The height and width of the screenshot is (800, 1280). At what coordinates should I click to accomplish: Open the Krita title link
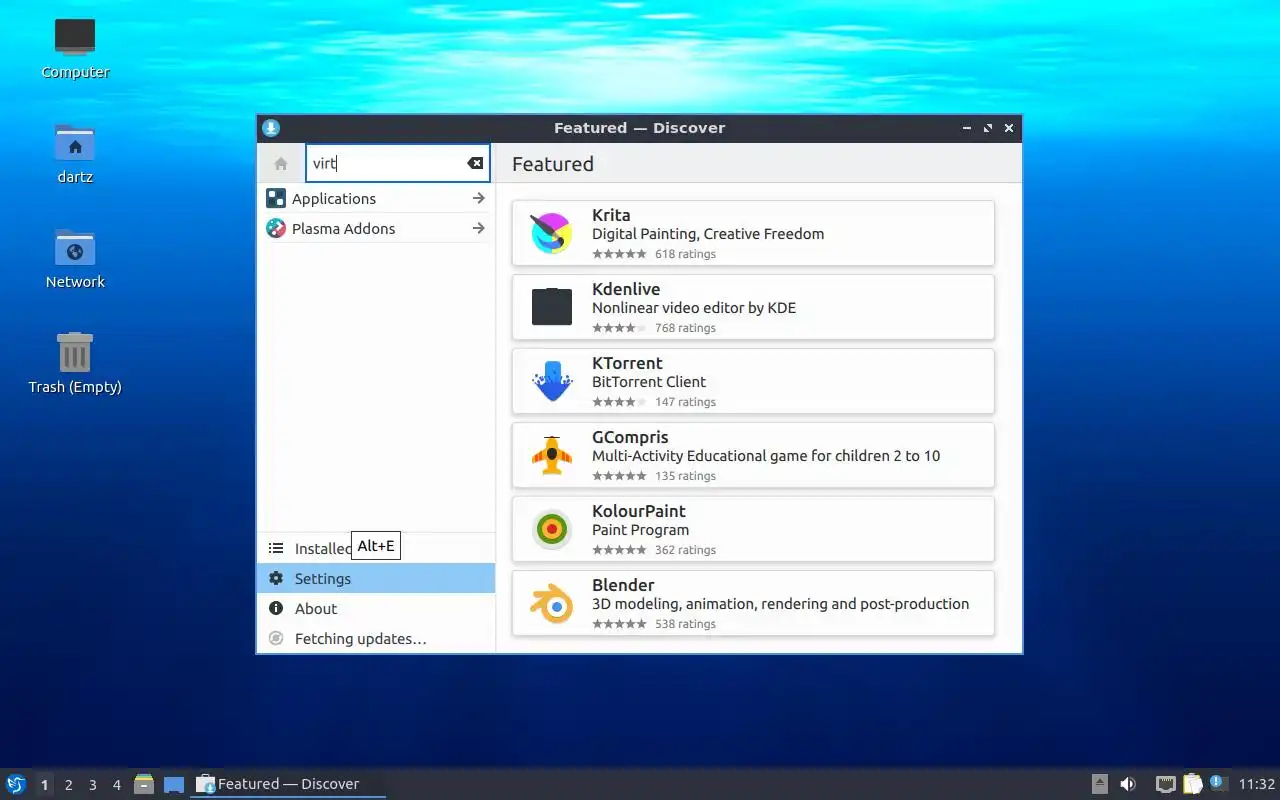[611, 215]
